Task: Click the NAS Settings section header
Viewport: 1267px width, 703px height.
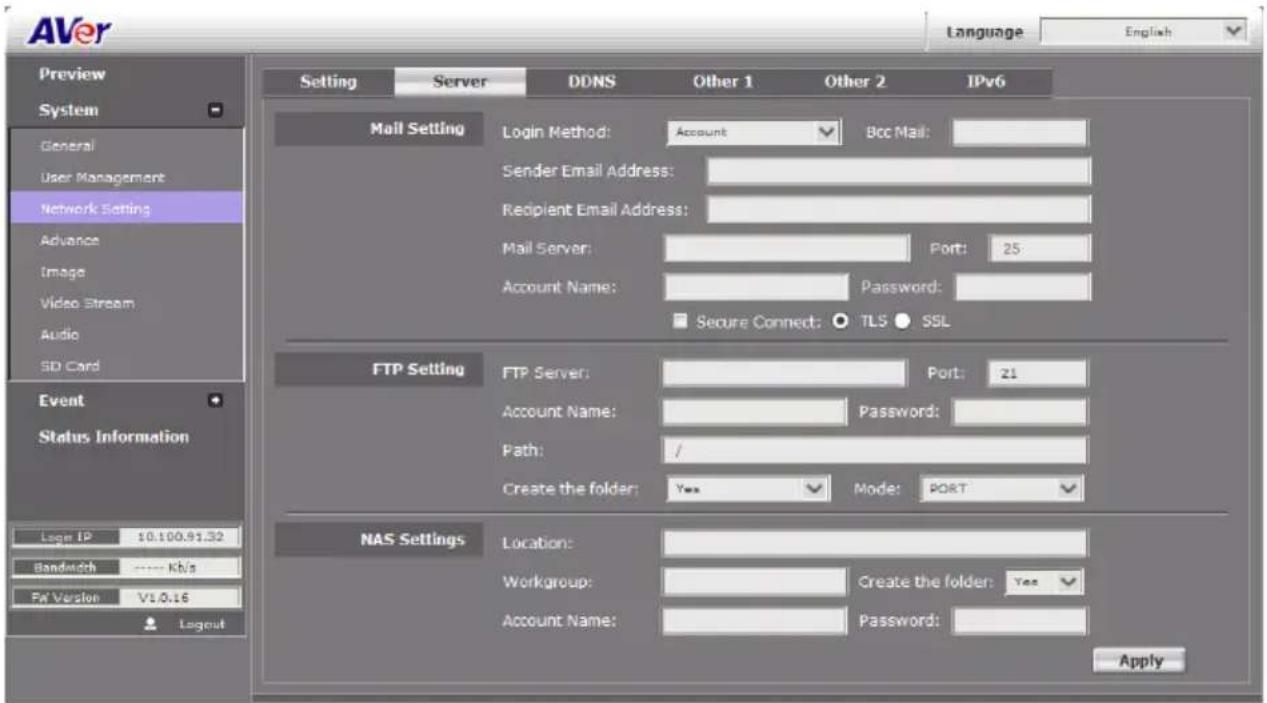Action: (378, 541)
